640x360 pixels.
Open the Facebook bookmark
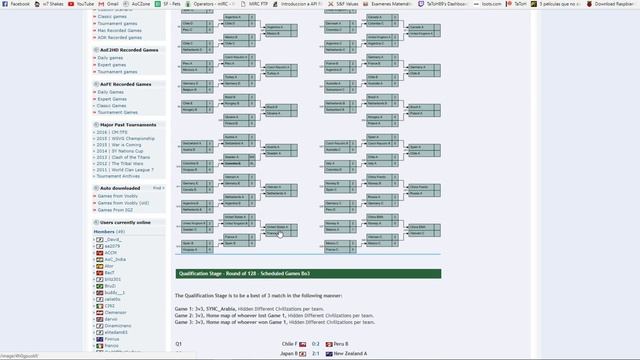click(16, 4)
